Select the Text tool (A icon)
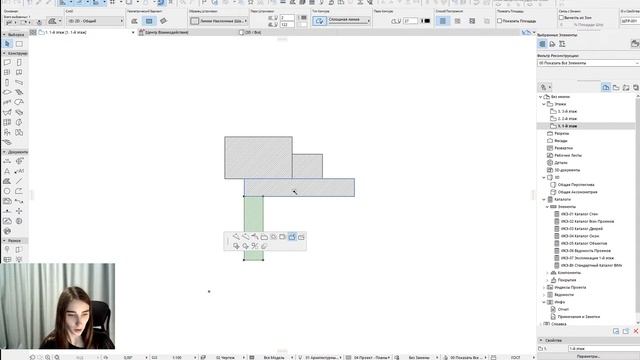The width and height of the screenshot is (640, 360). coord(7,171)
